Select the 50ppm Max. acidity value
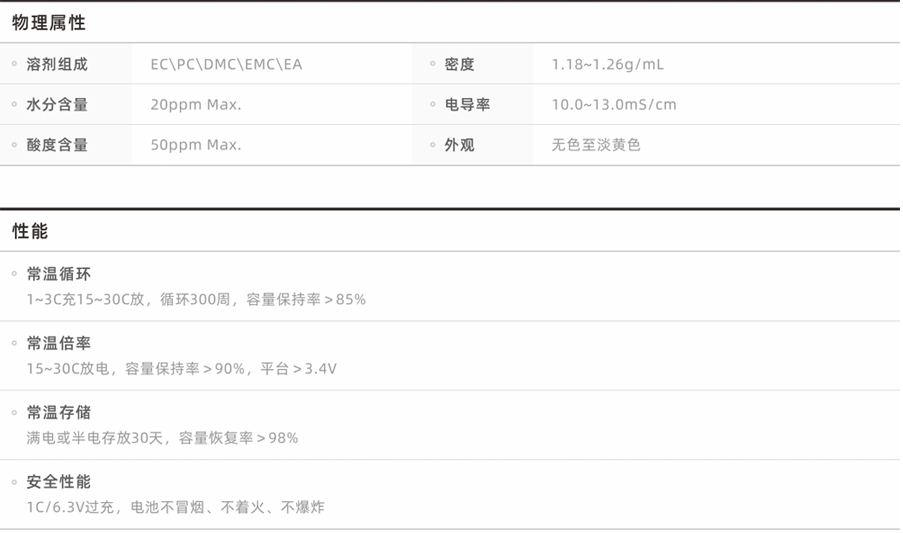 coord(196,145)
